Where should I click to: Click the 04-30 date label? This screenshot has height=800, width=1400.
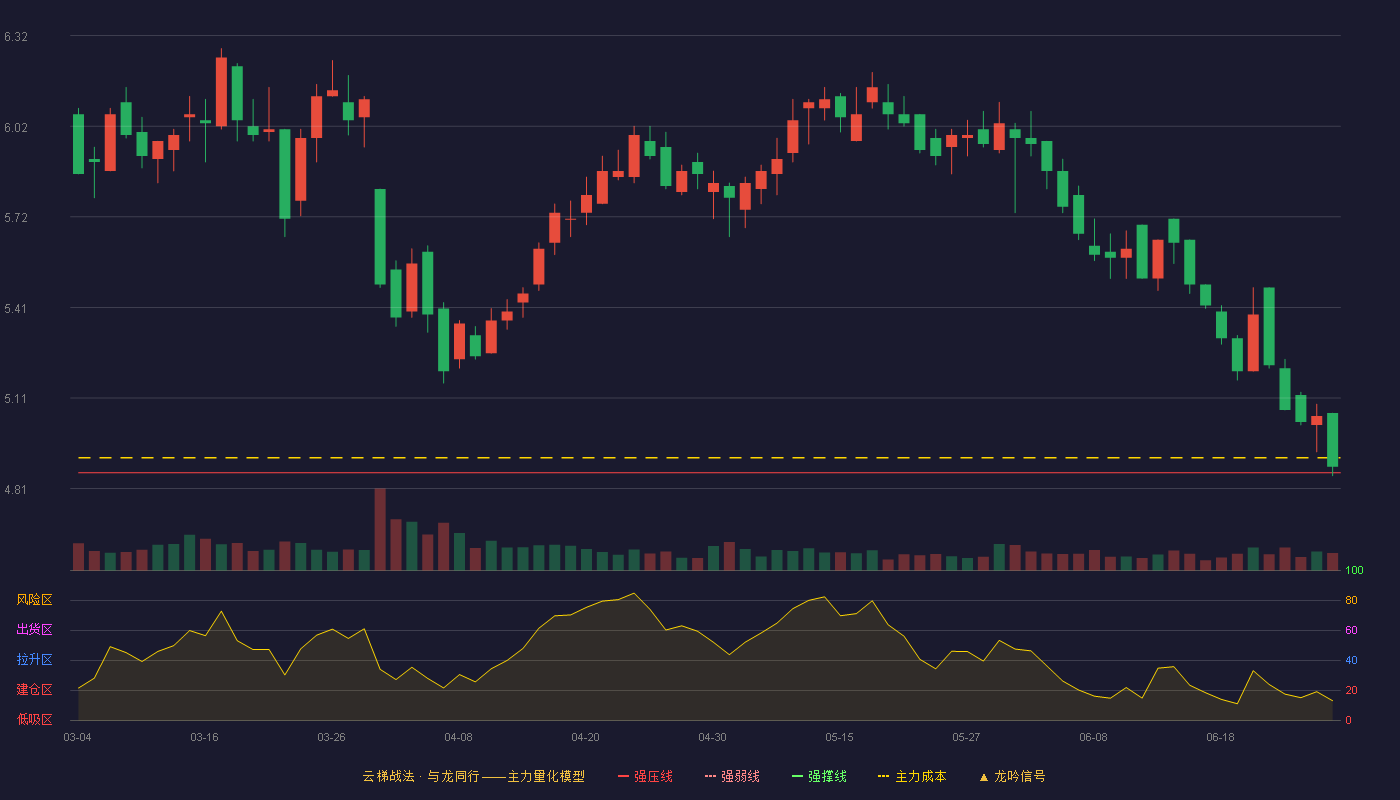712,737
